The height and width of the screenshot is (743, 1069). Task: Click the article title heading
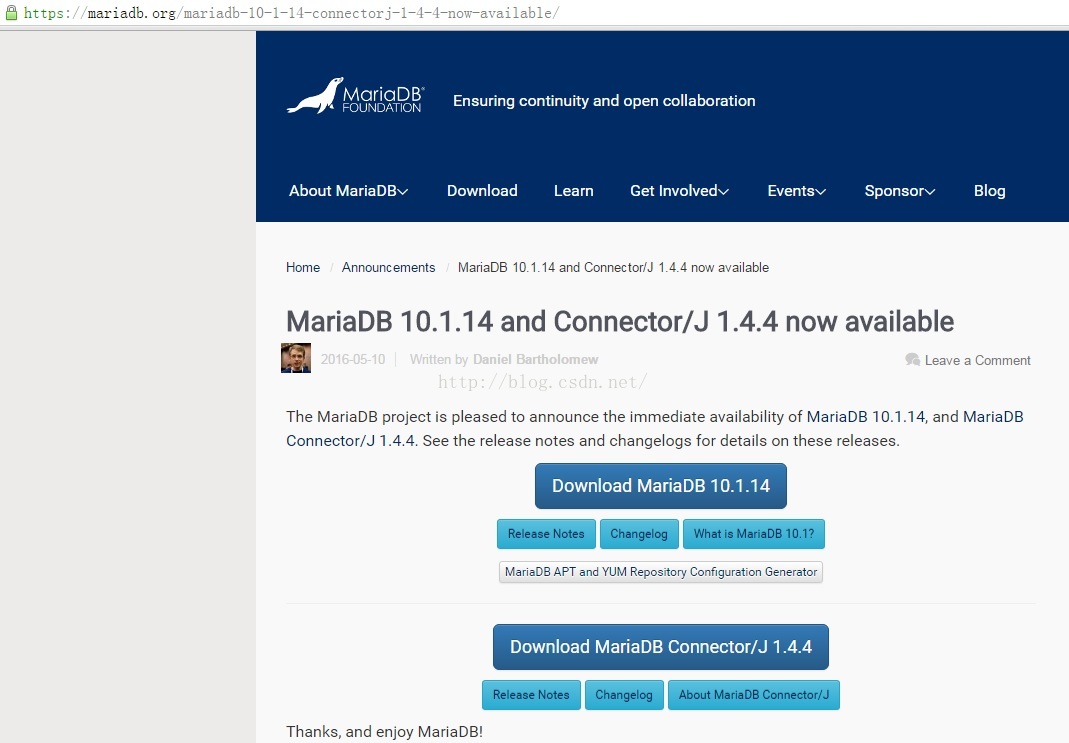pos(620,321)
